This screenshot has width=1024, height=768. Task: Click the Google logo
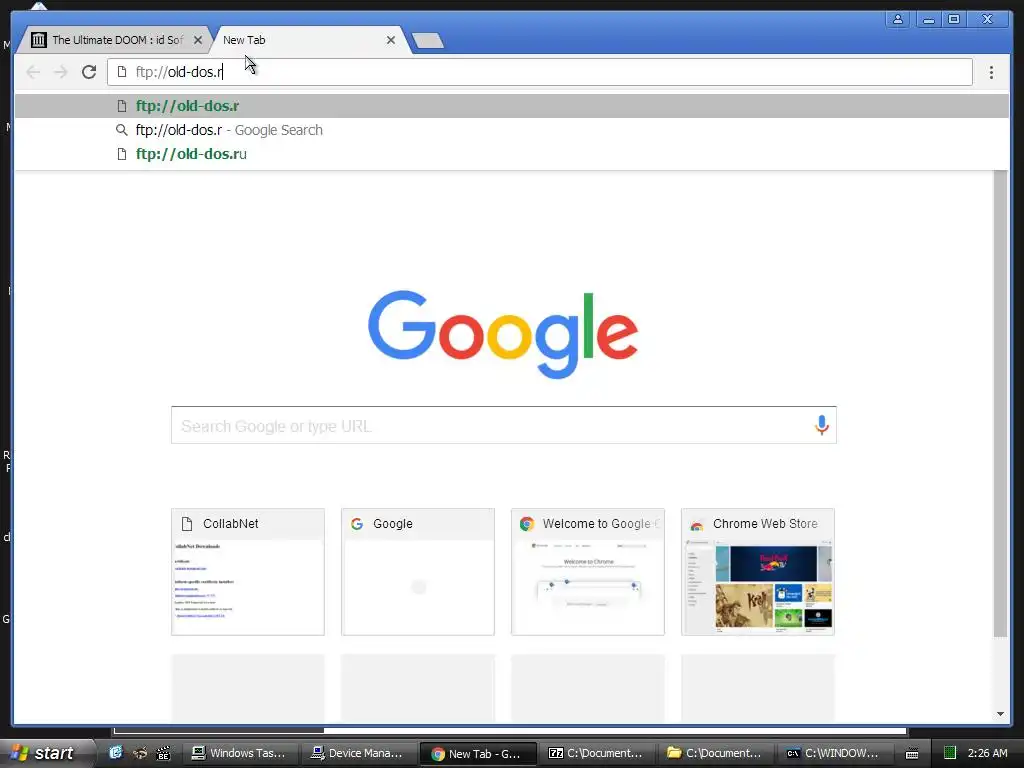pos(503,334)
